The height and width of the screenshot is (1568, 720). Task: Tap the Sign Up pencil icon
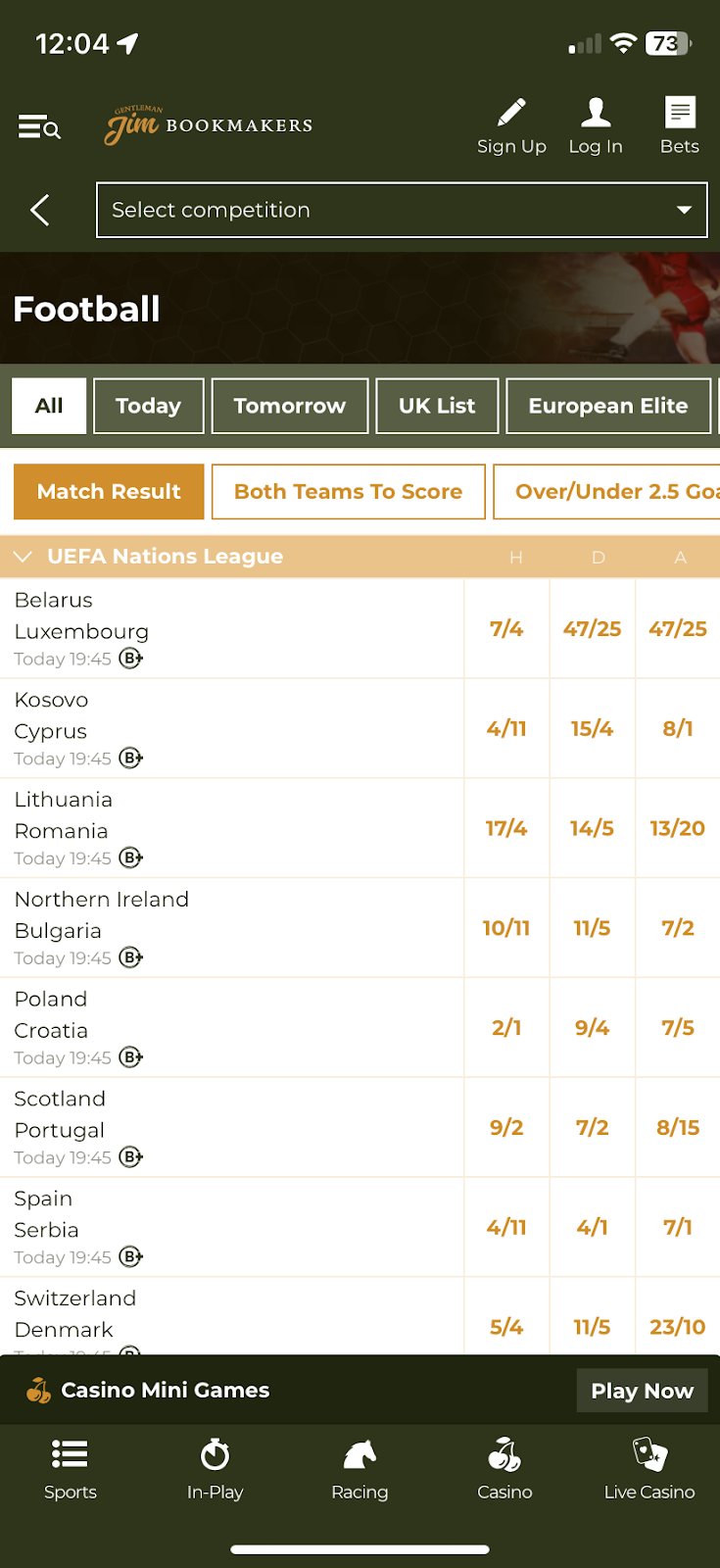[x=510, y=114]
